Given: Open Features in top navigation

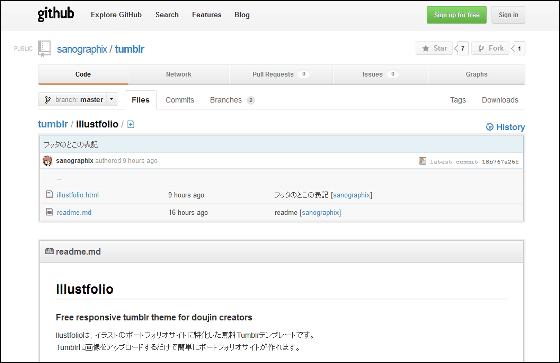Looking at the screenshot, I should coord(206,15).
